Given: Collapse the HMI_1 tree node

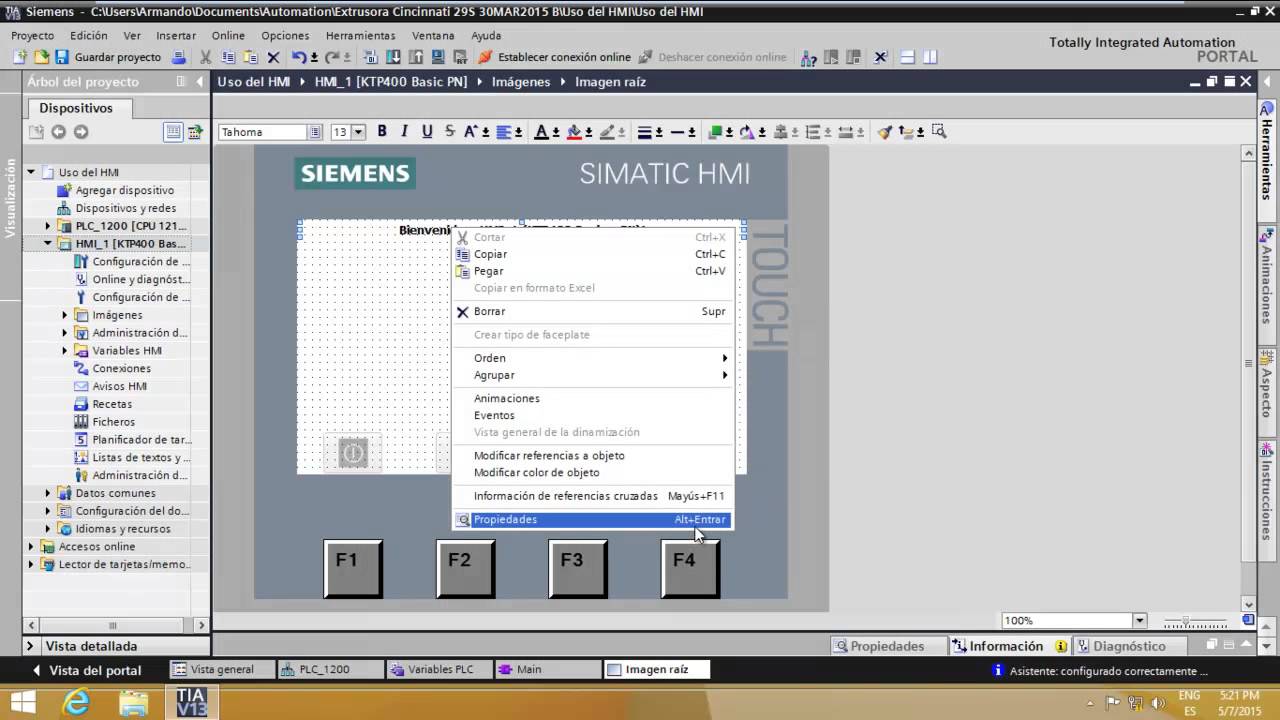Looking at the screenshot, I should point(47,244).
